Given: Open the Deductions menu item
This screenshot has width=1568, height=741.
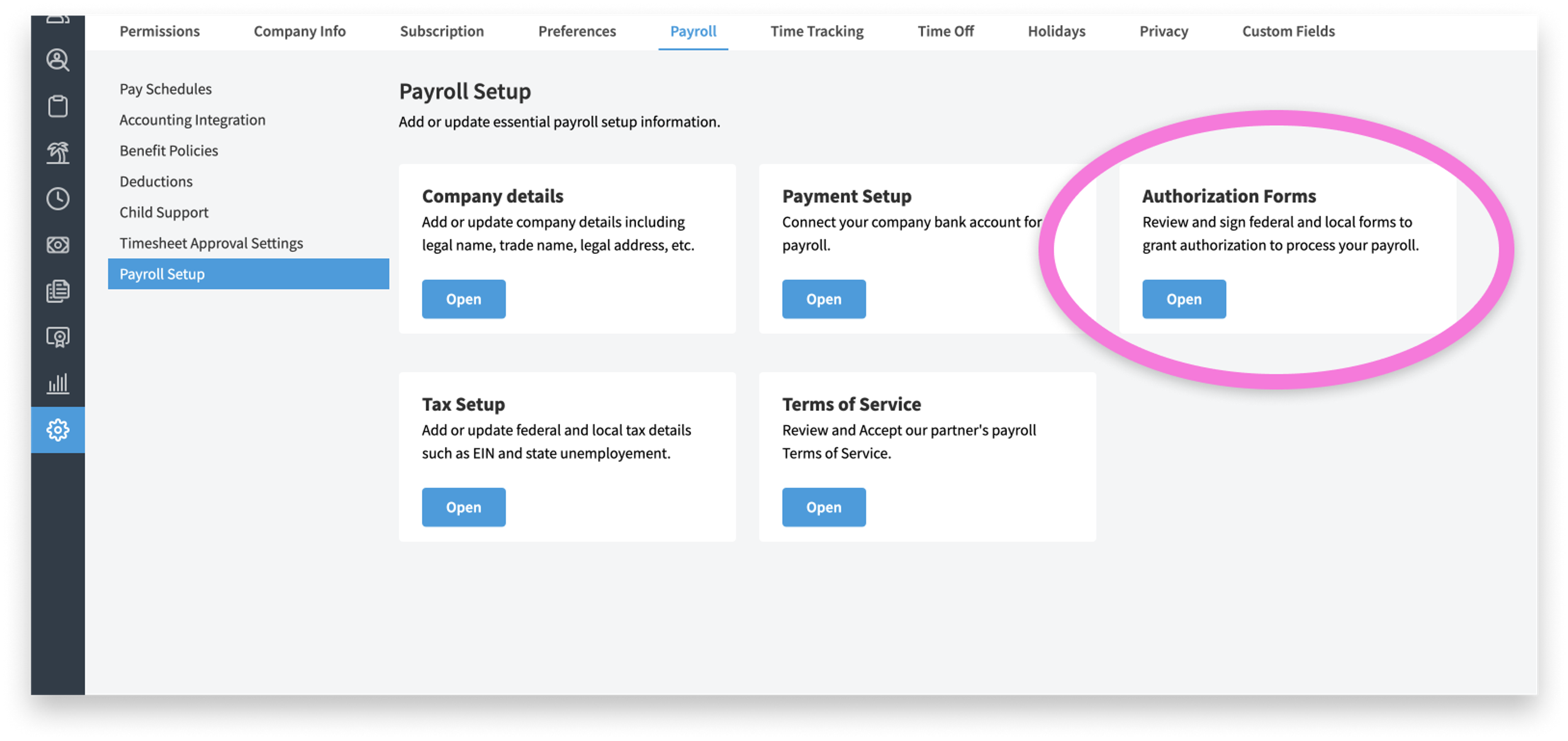Looking at the screenshot, I should coord(156,181).
